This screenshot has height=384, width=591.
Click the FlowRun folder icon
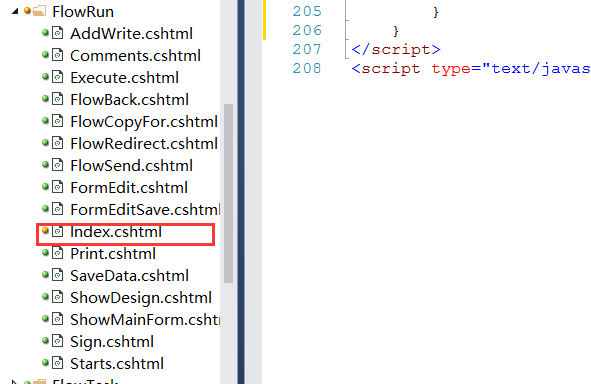point(39,11)
